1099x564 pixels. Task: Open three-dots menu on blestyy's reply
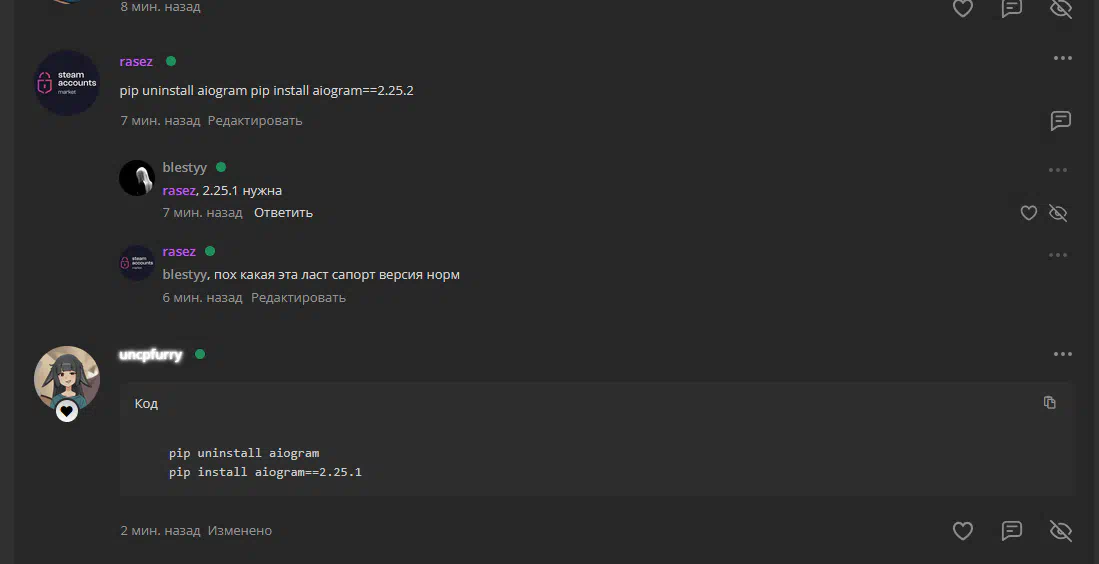point(1058,170)
